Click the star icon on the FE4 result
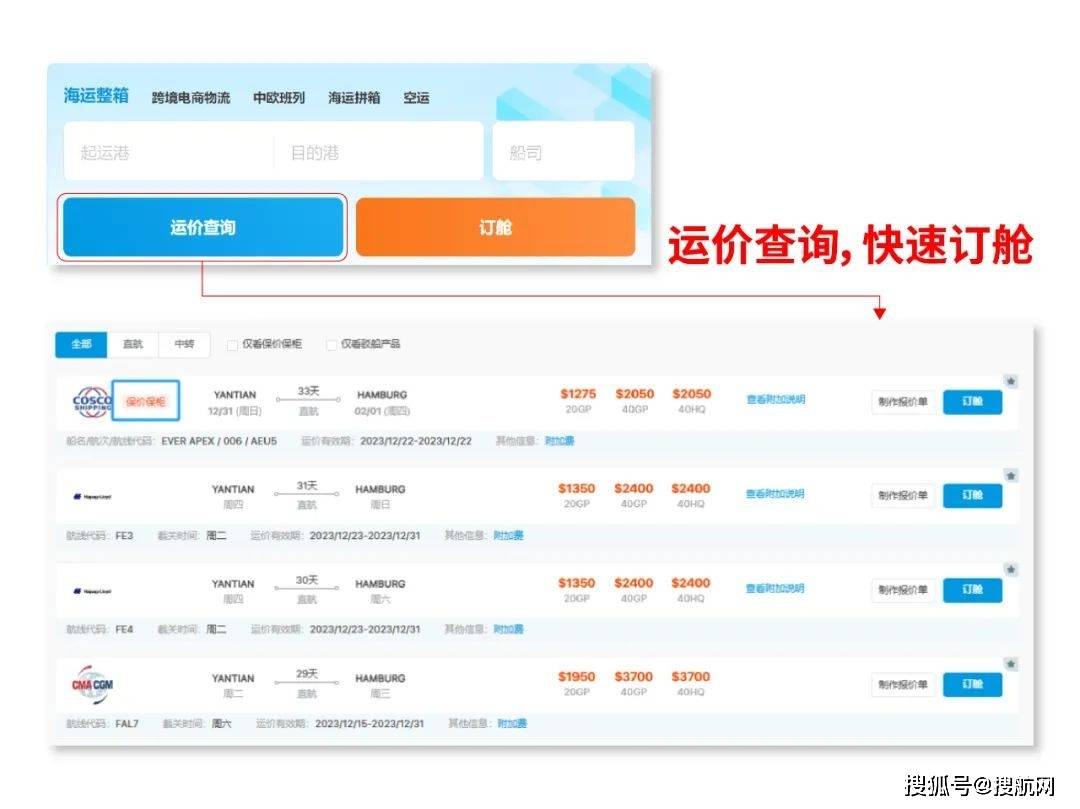1080x809 pixels. [1010, 567]
